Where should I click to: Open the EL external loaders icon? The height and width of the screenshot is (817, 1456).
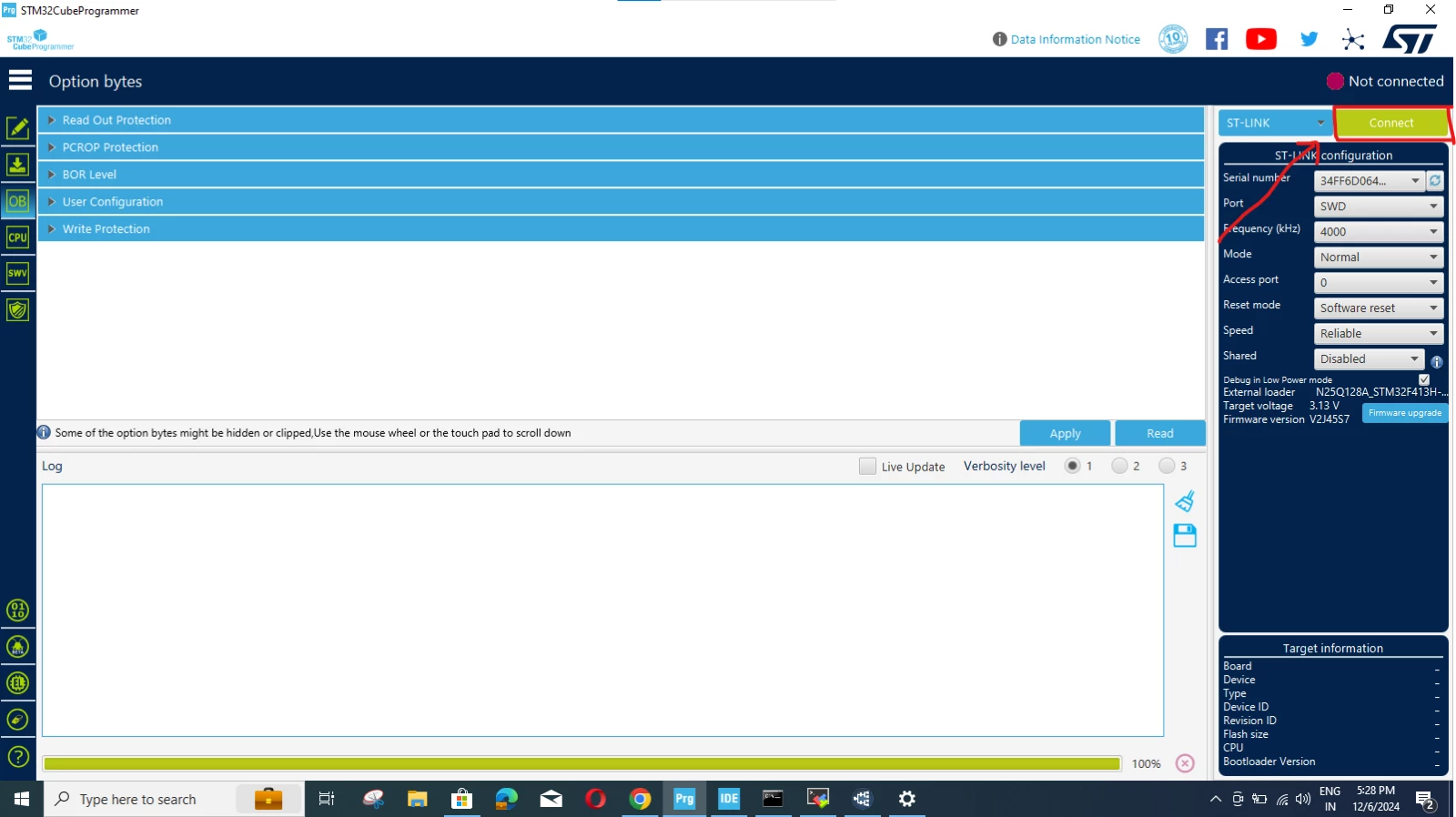[17, 683]
